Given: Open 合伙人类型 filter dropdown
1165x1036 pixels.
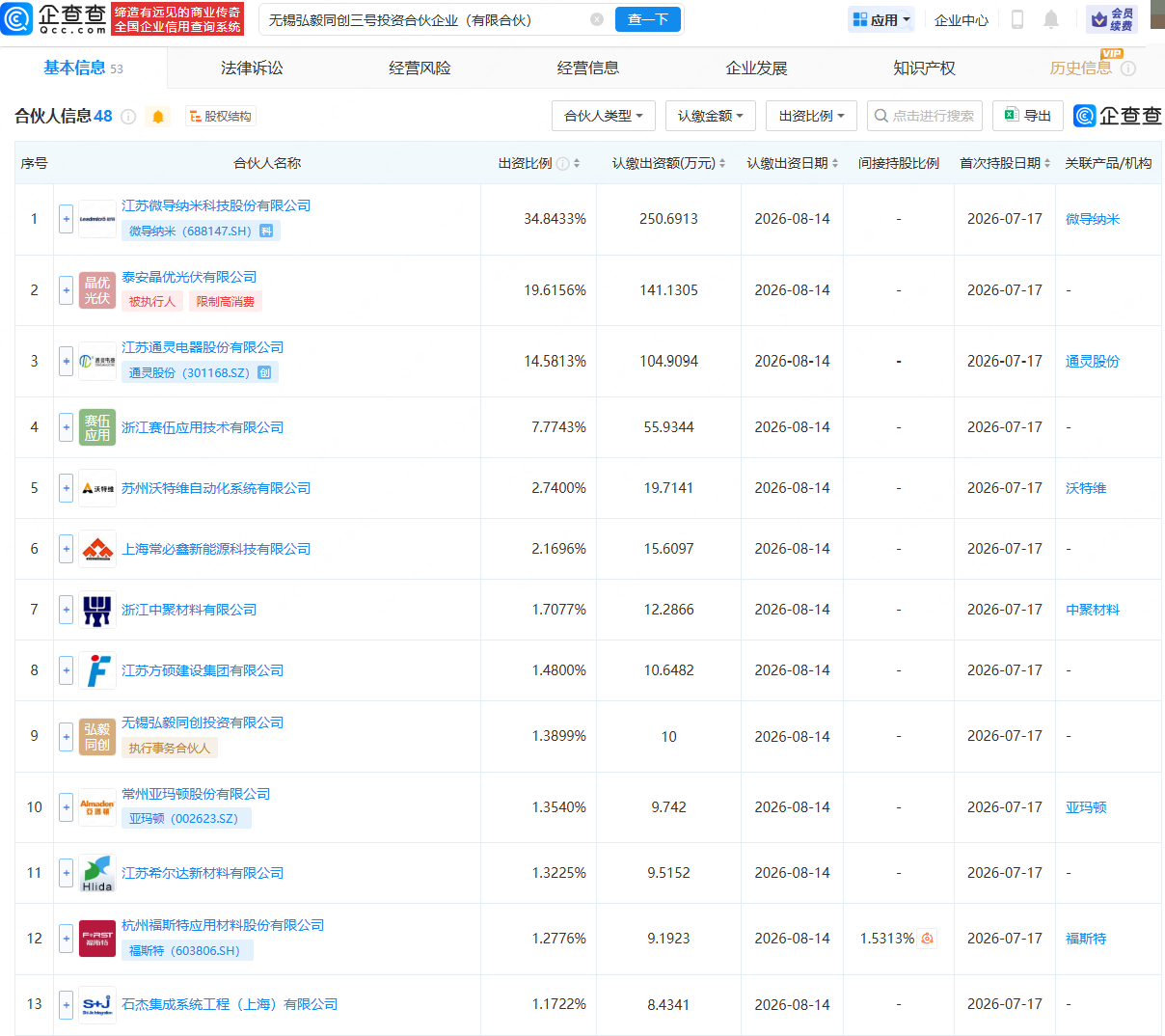Looking at the screenshot, I should [x=604, y=116].
